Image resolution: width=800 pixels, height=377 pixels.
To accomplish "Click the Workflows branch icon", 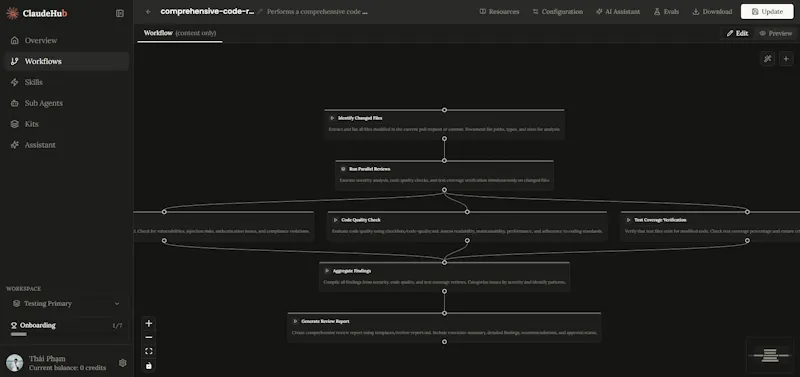I will click(15, 61).
